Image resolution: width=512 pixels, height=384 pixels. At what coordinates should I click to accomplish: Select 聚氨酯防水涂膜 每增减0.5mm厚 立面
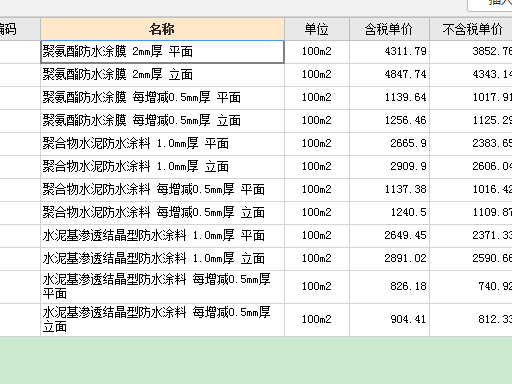[162, 121]
